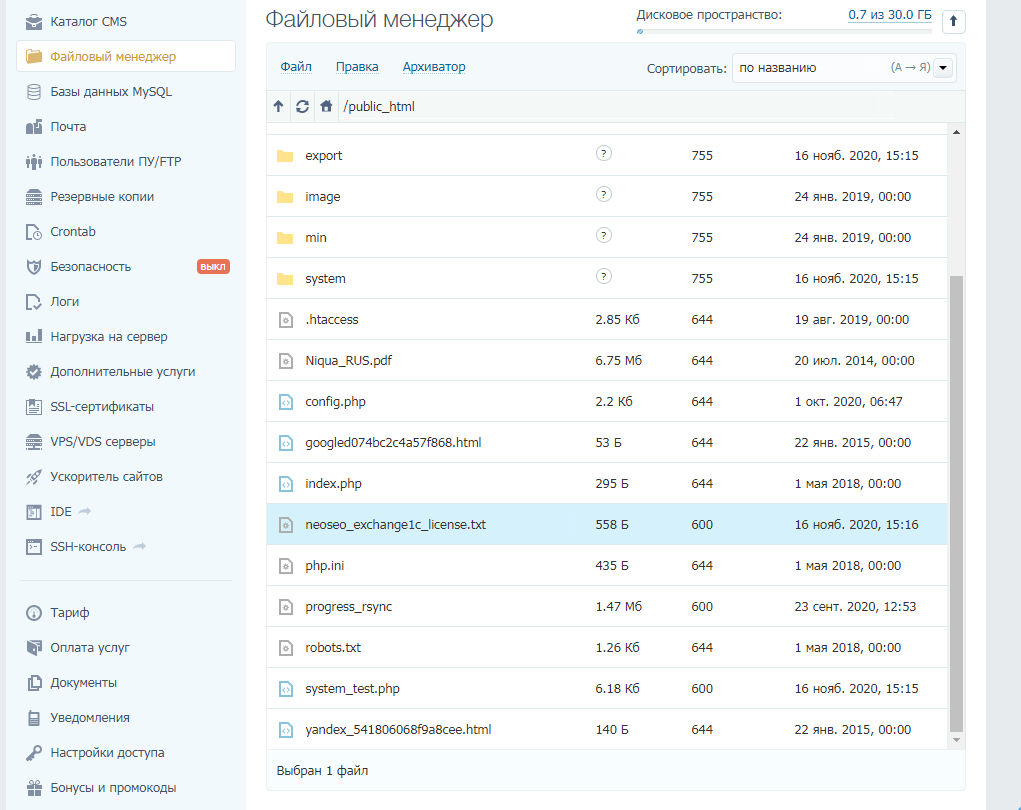Open the Архиватор menu

pyautogui.click(x=434, y=67)
